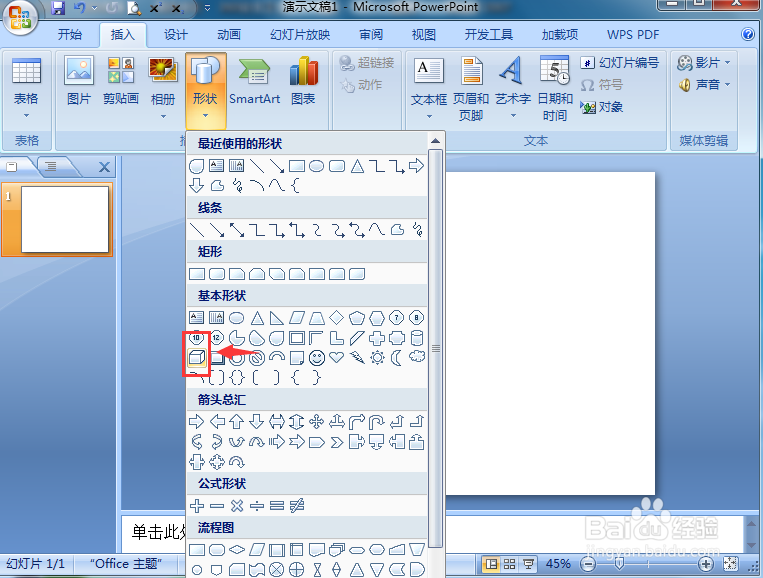Image resolution: width=763 pixels, height=578 pixels.
Task: Choose the moon shape
Action: pos(397,358)
